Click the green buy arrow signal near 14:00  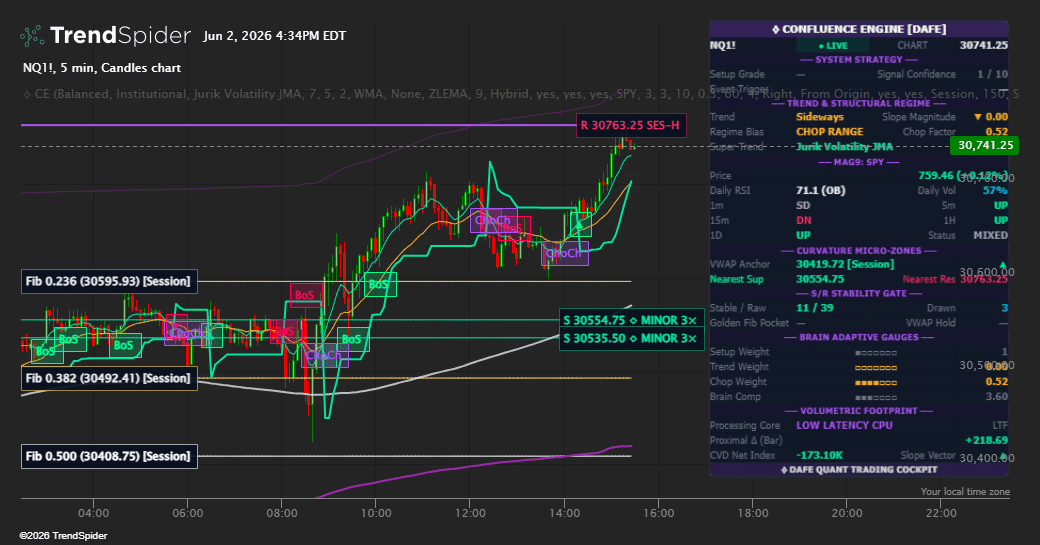(579, 225)
